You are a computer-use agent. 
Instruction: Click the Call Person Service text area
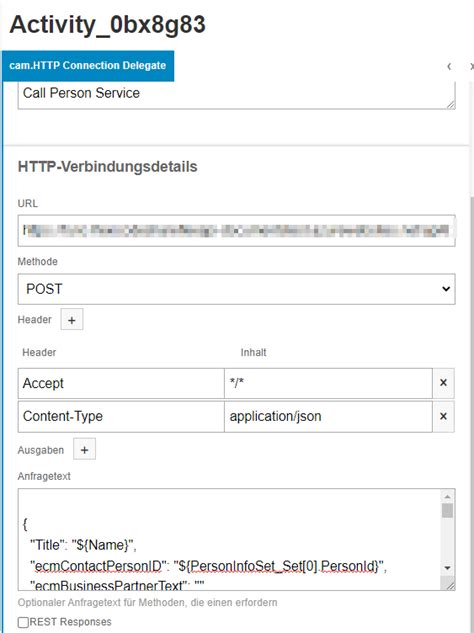tap(237, 95)
